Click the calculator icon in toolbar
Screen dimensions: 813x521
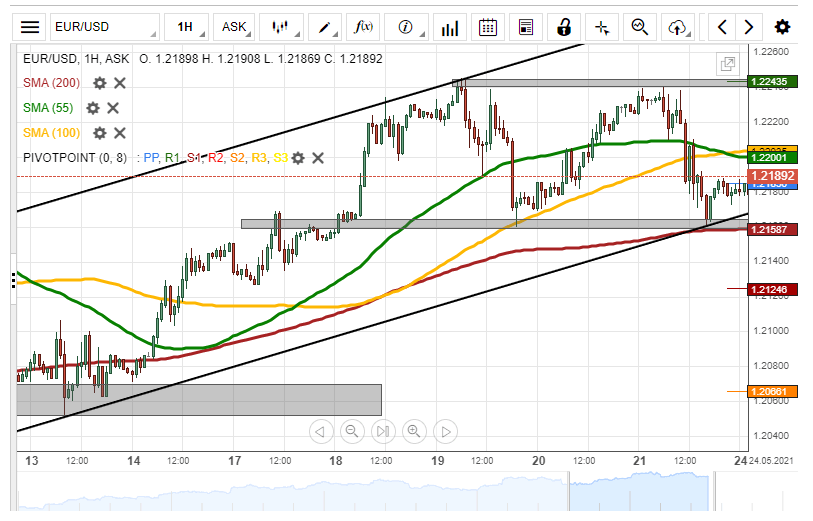pyautogui.click(x=526, y=27)
